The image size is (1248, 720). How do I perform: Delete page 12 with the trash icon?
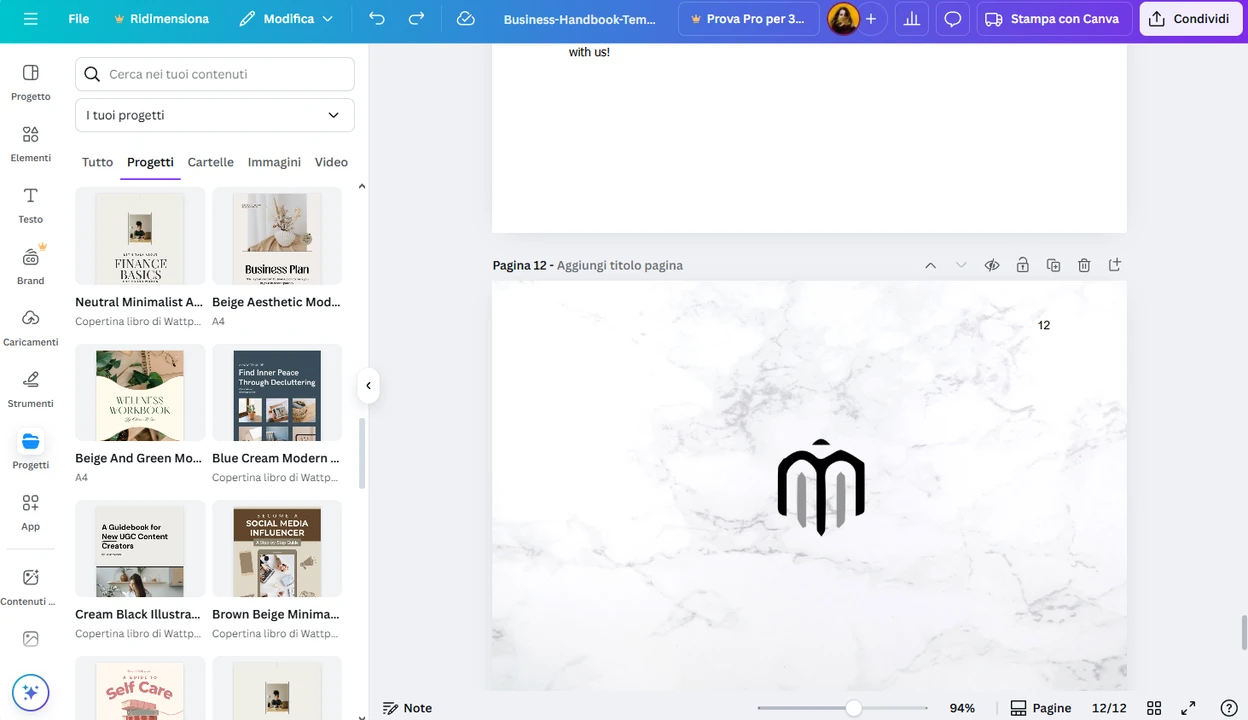[x=1084, y=265]
